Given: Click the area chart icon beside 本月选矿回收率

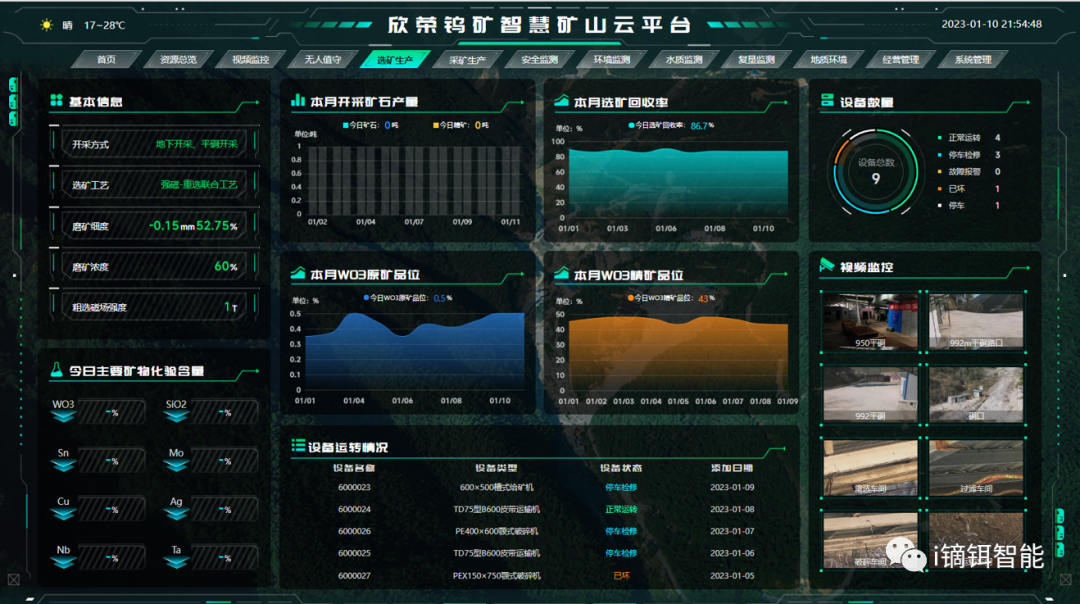Looking at the screenshot, I should click(x=560, y=101).
